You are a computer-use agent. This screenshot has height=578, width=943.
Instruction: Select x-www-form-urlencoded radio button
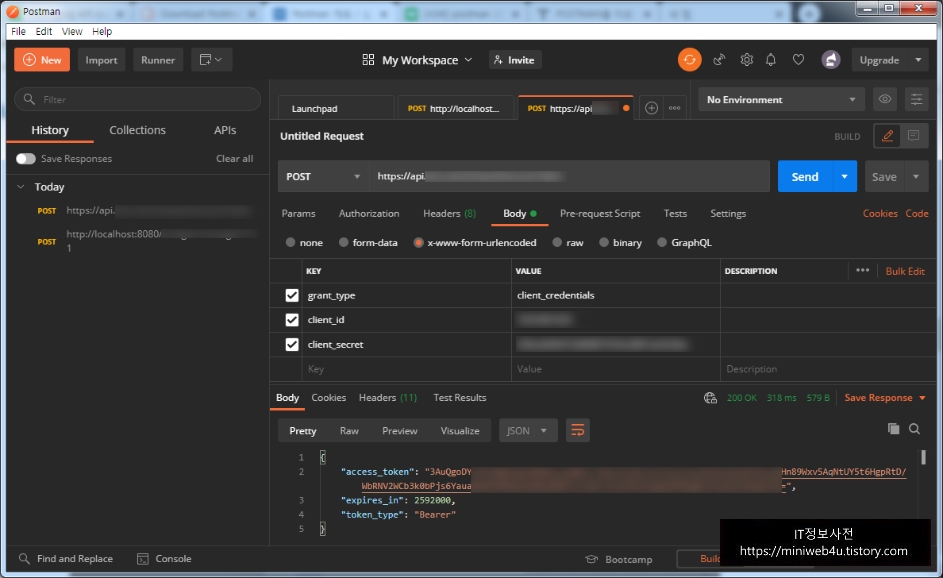tap(418, 242)
